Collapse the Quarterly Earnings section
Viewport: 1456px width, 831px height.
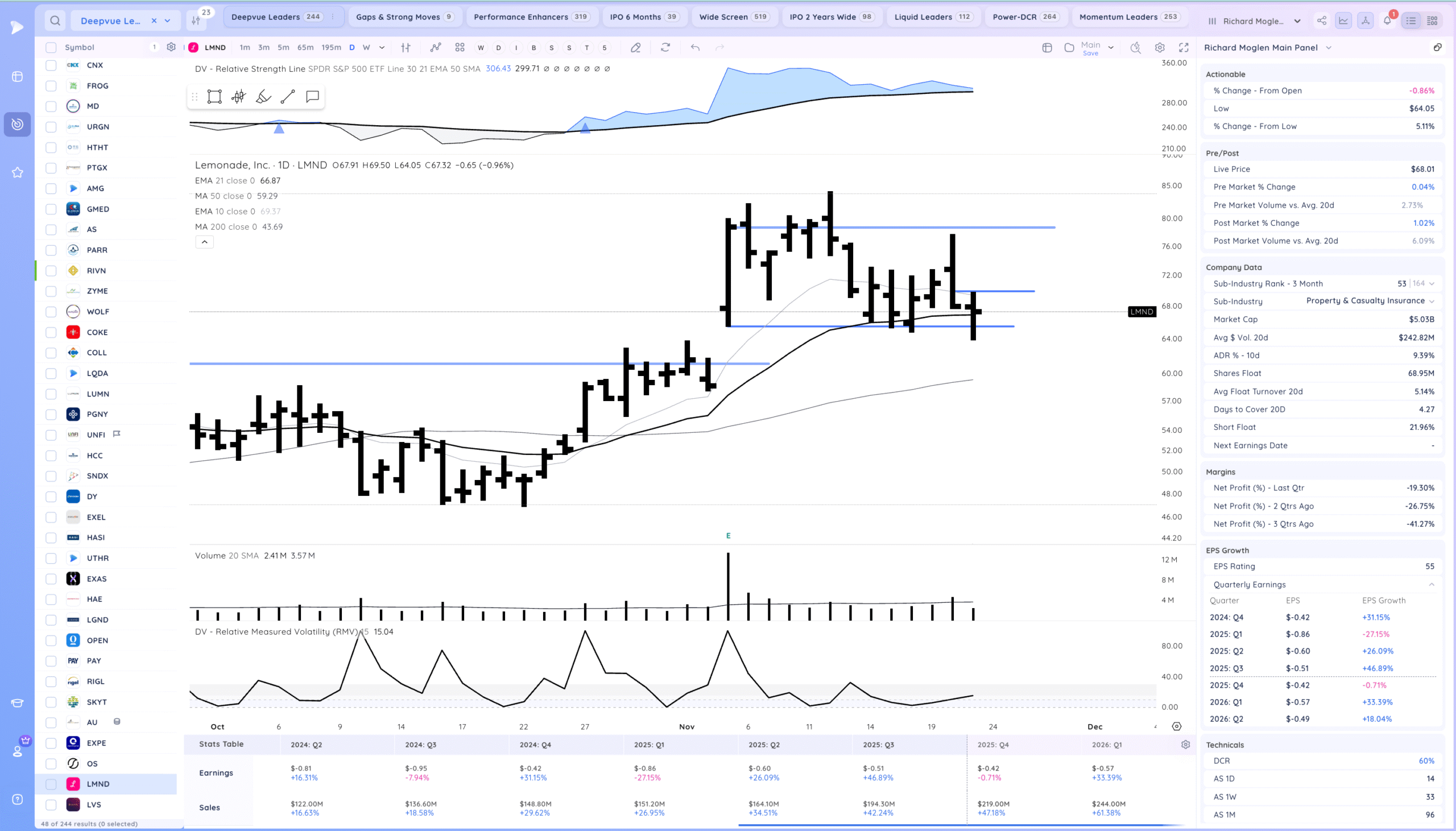point(1431,585)
